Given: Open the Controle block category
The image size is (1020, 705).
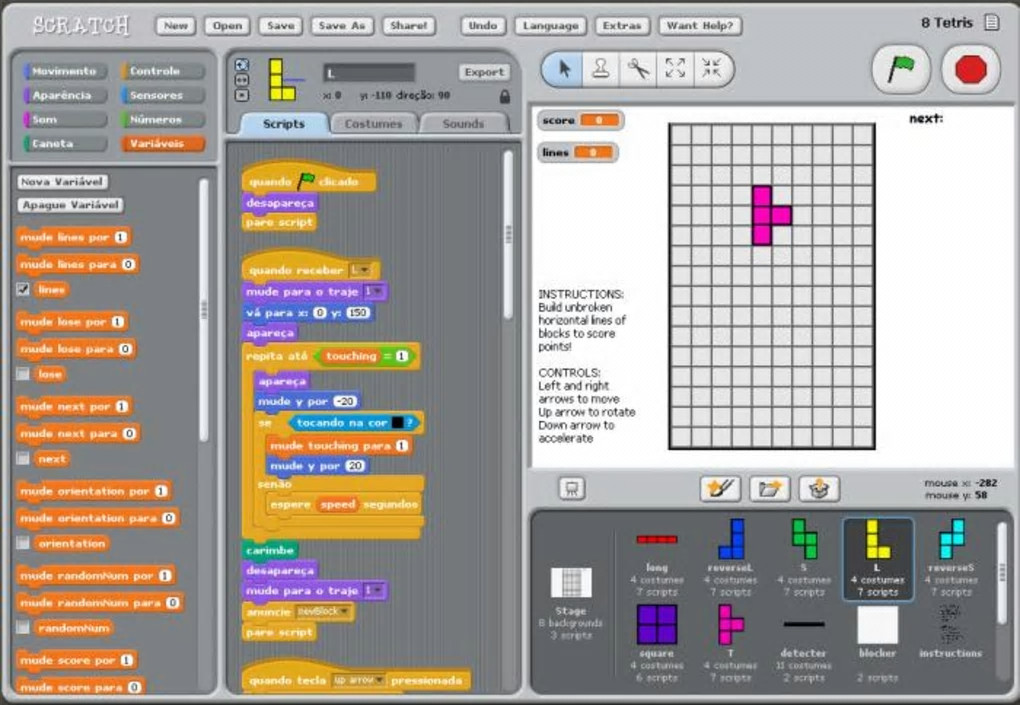Looking at the screenshot, I should click(163, 71).
